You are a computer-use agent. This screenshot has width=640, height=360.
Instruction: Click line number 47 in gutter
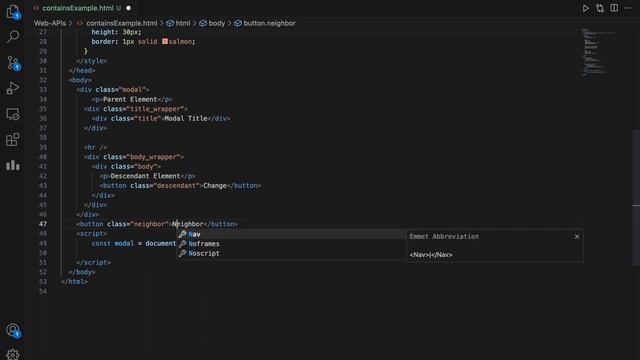(x=43, y=224)
